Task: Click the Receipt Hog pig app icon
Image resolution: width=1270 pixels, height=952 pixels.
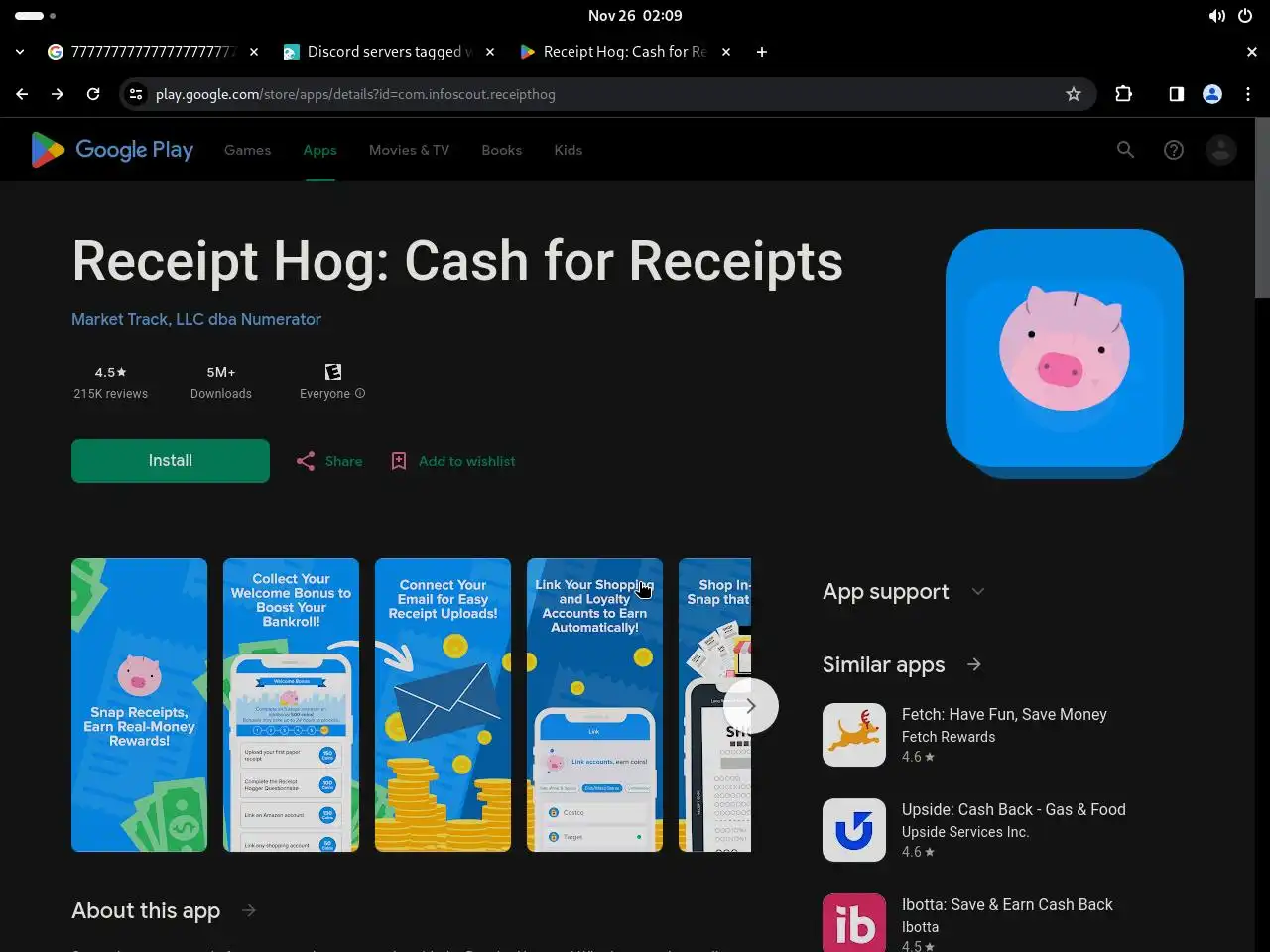Action: (1065, 348)
